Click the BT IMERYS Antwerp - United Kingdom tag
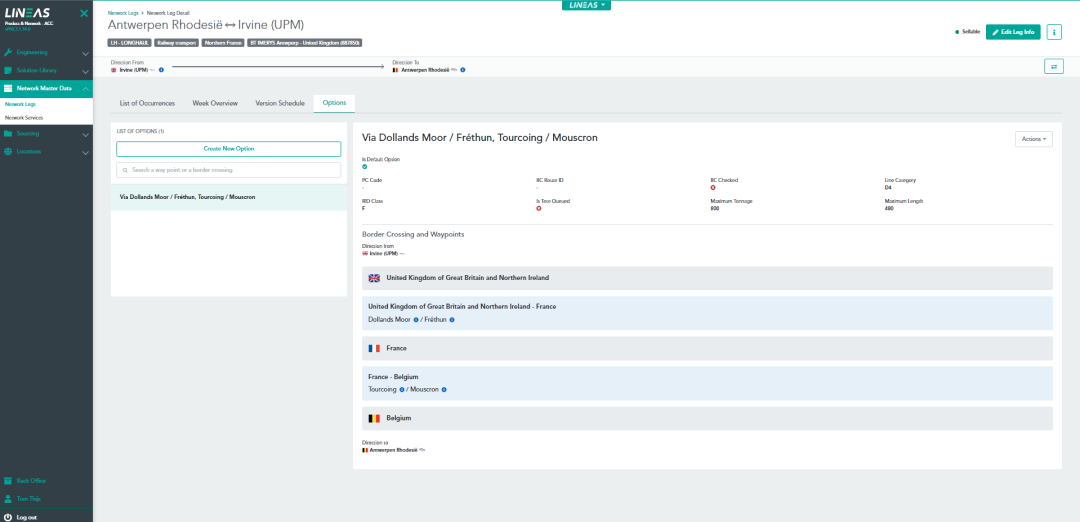Viewport: 1080px width, 522px height. (x=304, y=43)
